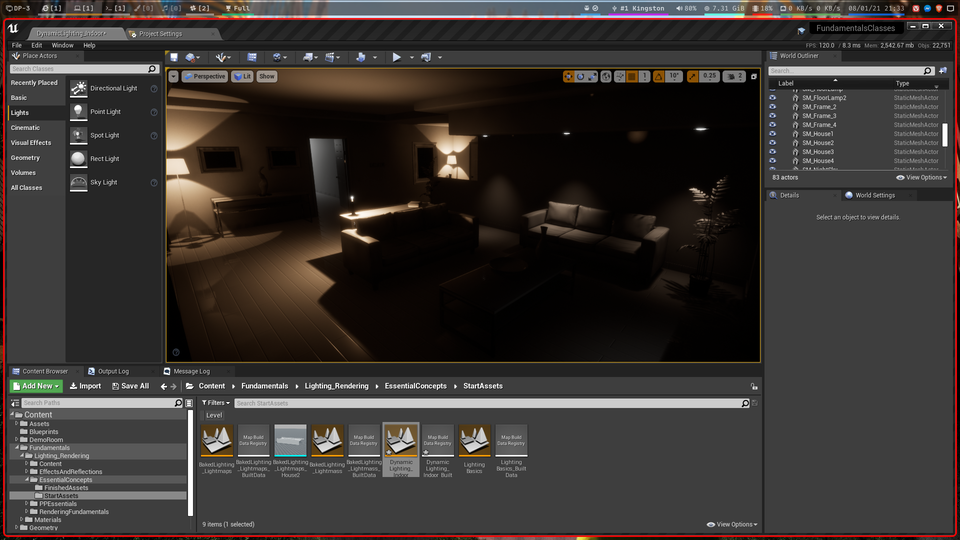Open the Edit menu
Image resolution: width=960 pixels, height=540 pixels.
pos(36,45)
